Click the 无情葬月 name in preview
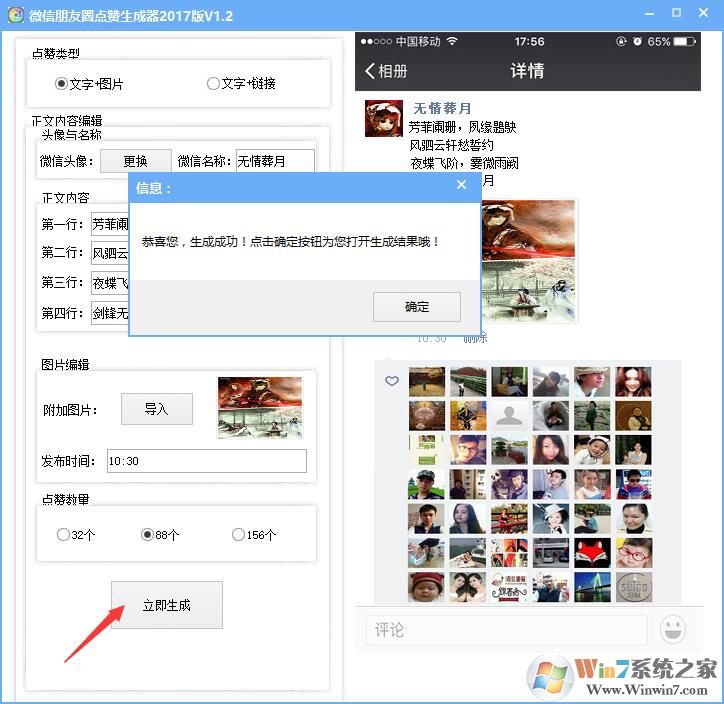Image resolution: width=724 pixels, height=704 pixels. click(442, 108)
